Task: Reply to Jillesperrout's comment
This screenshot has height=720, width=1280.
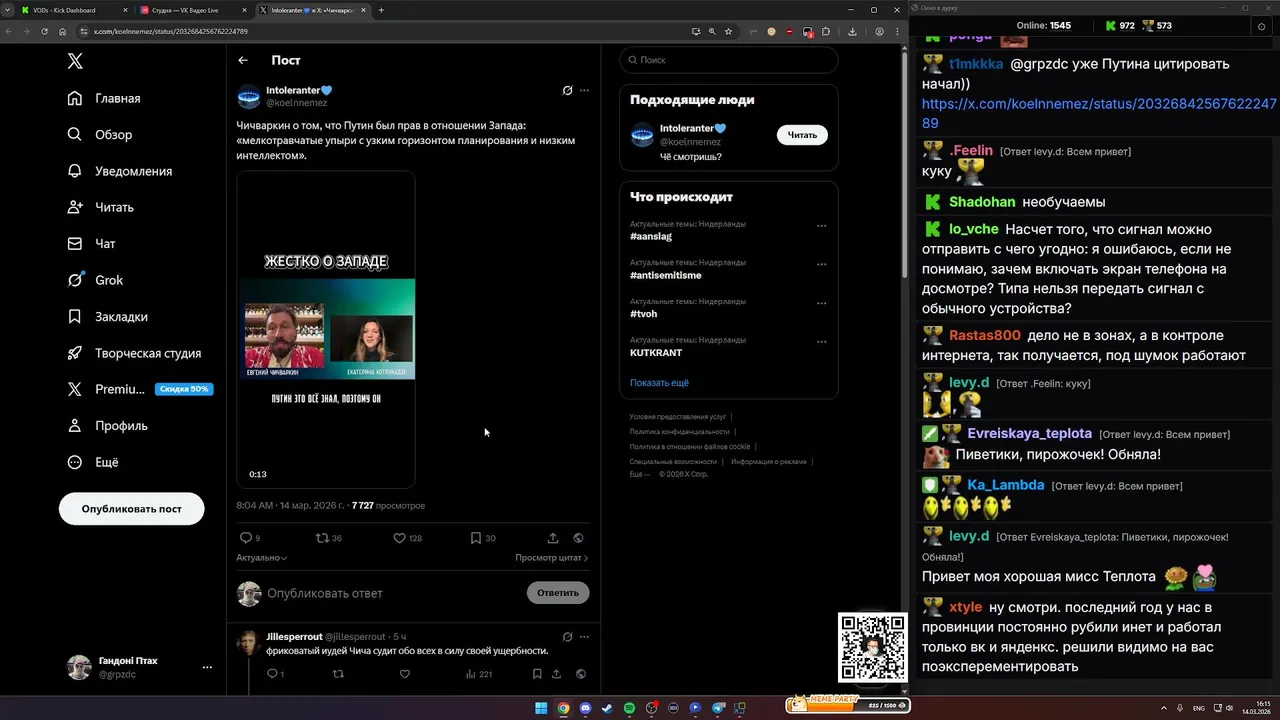Action: (275, 674)
